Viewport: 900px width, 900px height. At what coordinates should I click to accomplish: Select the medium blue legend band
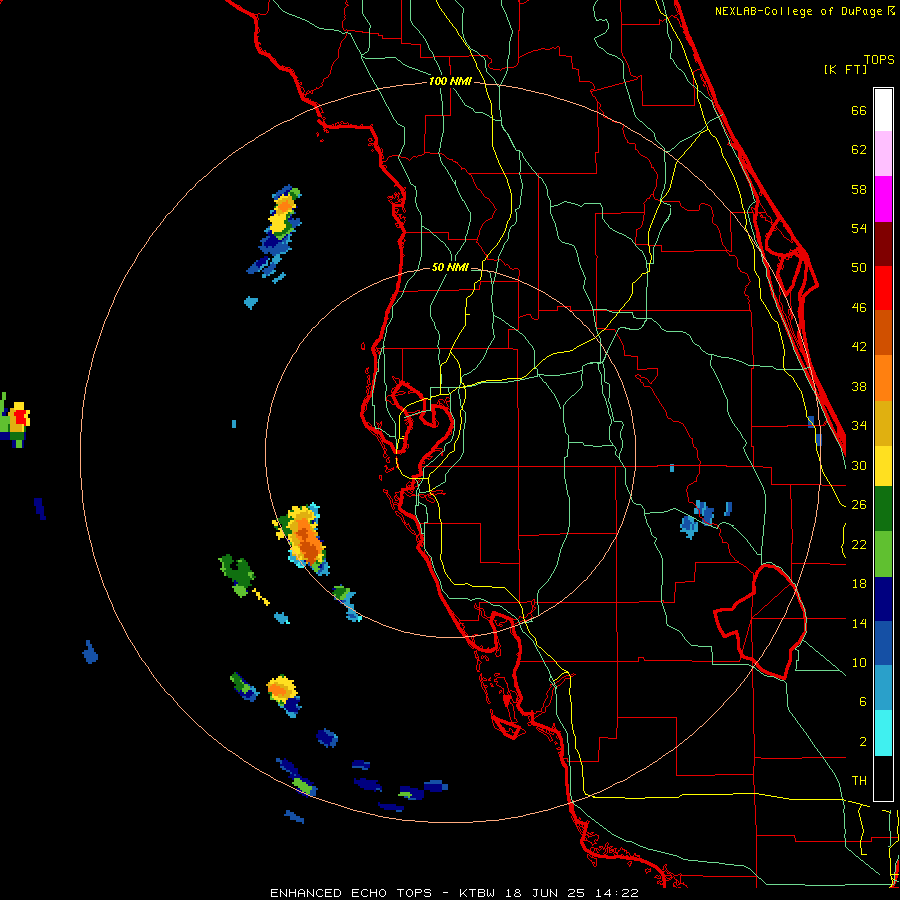tap(883, 643)
